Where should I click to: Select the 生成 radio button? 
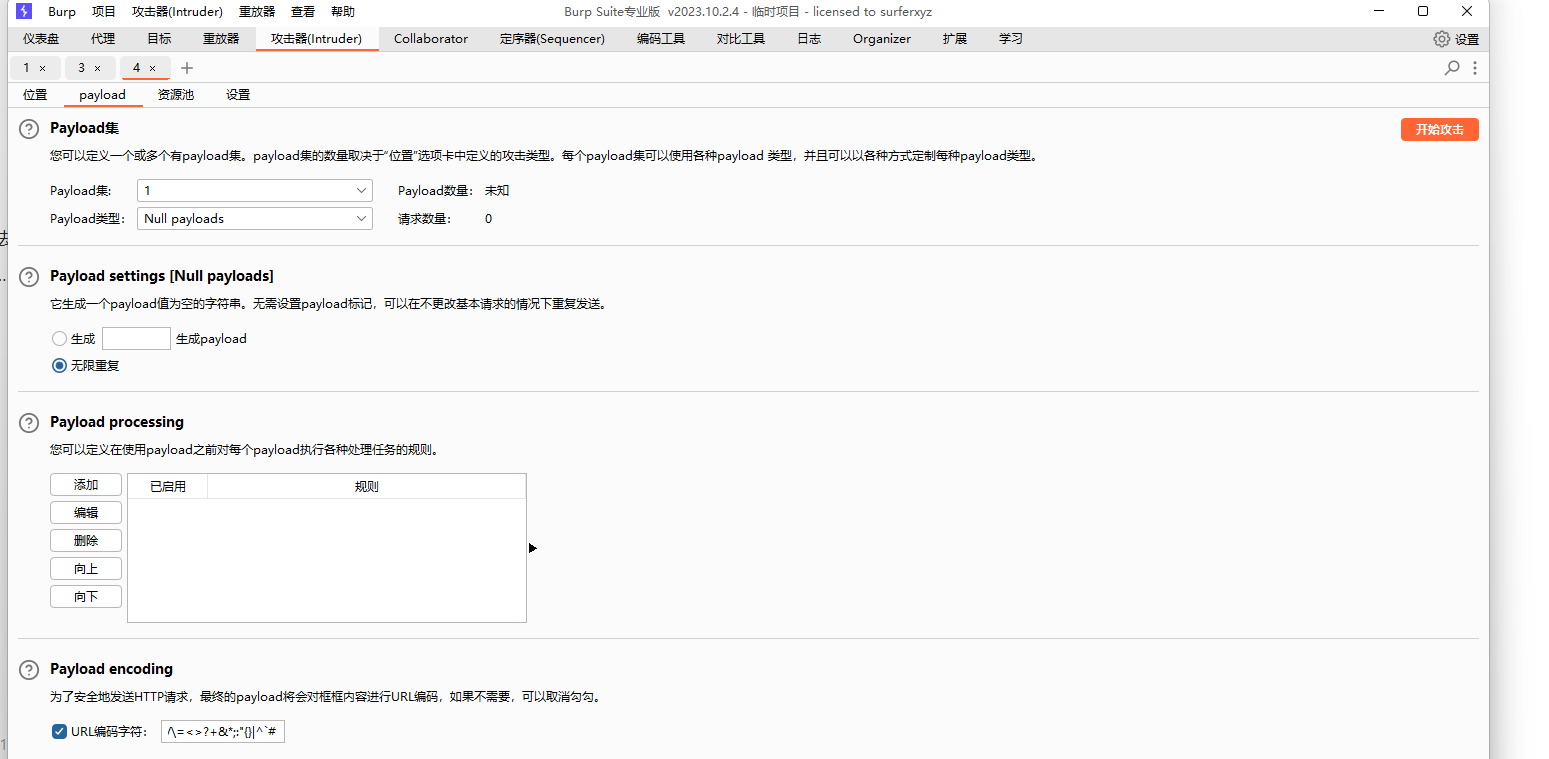coord(59,339)
